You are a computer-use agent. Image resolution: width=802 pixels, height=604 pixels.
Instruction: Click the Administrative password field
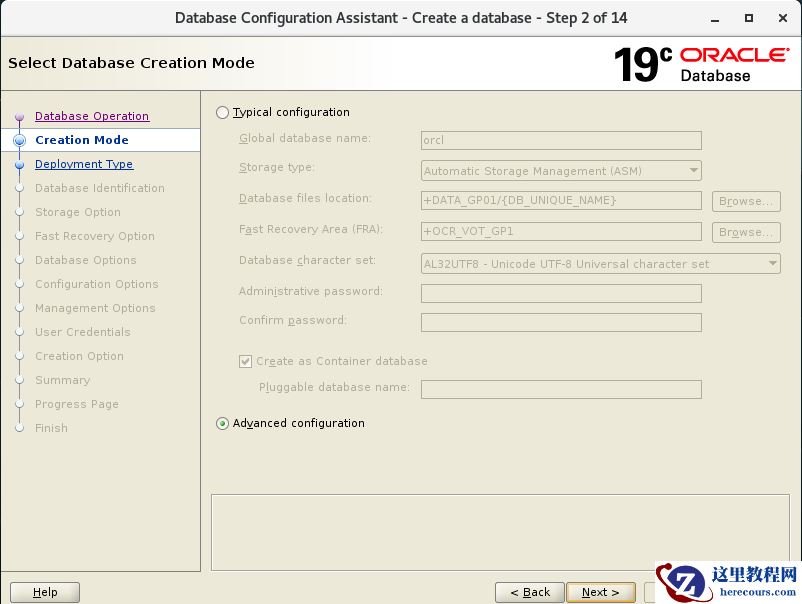coord(561,294)
